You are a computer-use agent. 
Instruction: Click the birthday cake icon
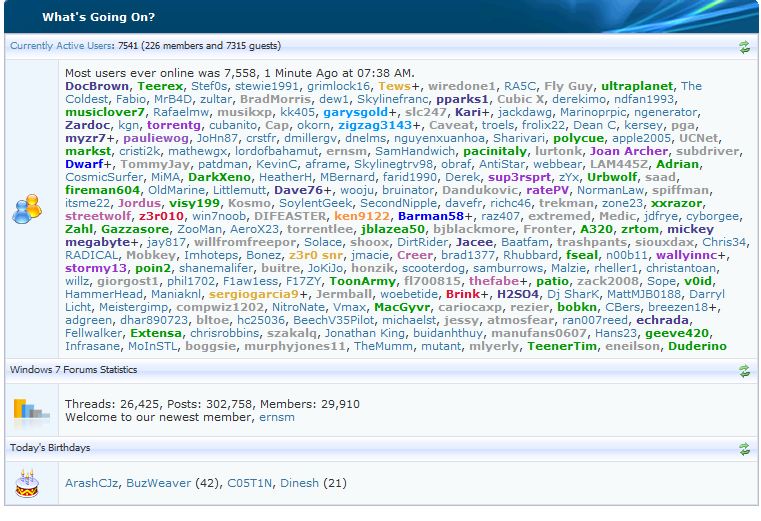tap(27, 484)
